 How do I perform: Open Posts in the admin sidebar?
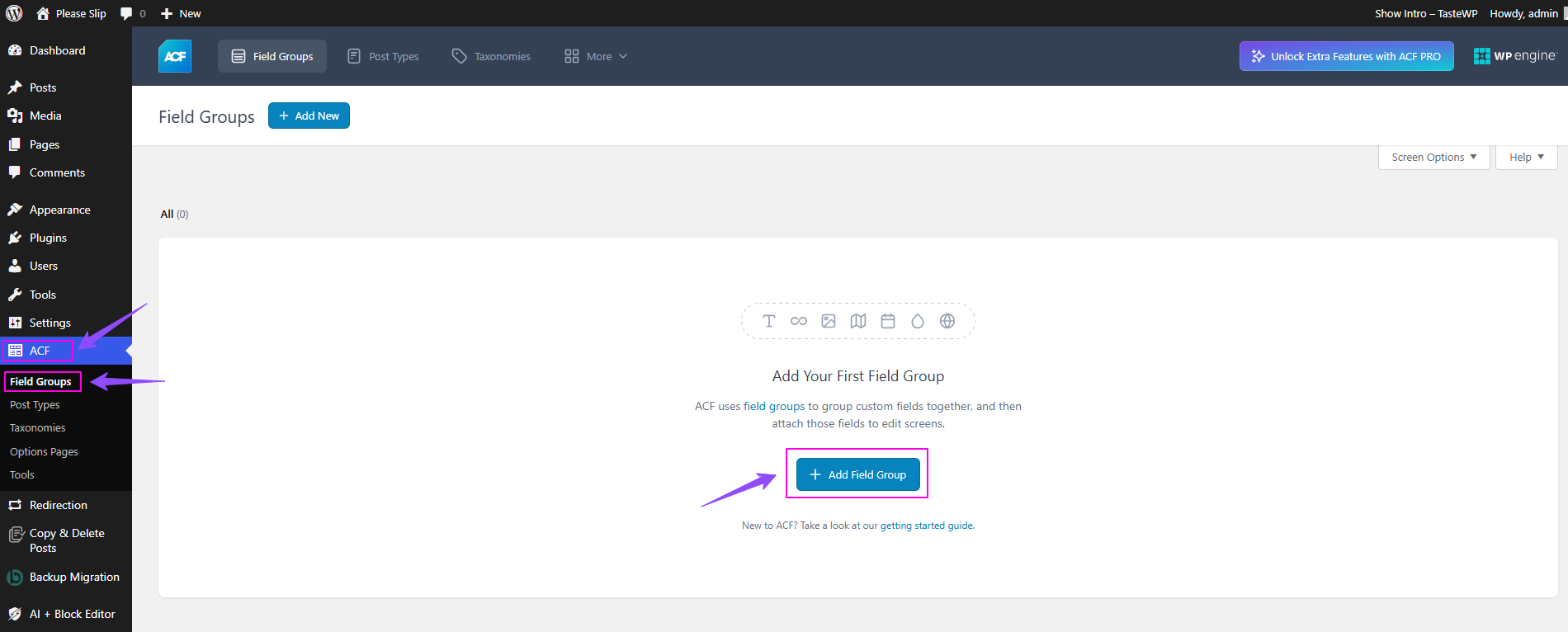pos(66,87)
